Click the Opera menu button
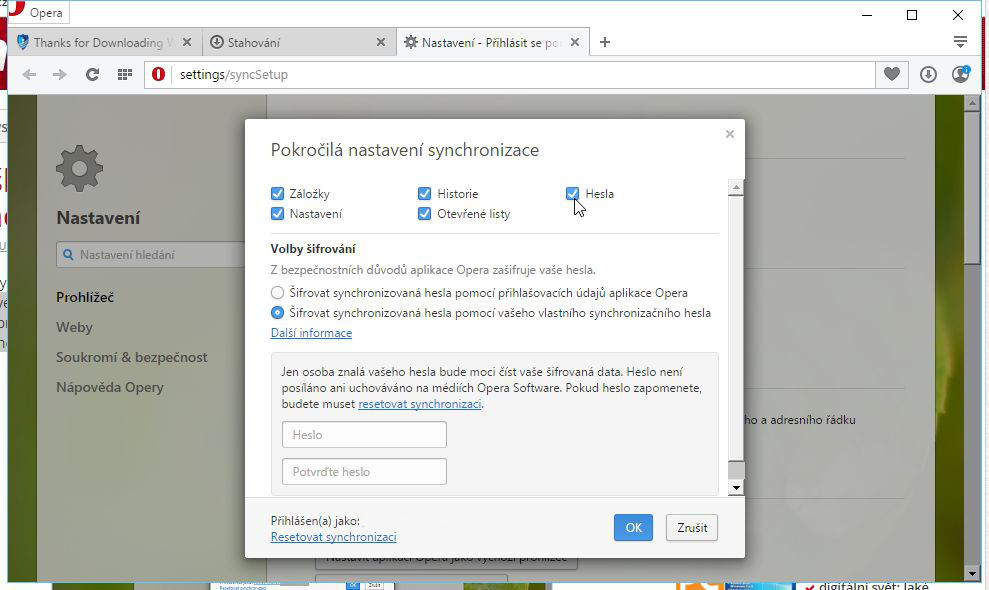 click(x=38, y=13)
